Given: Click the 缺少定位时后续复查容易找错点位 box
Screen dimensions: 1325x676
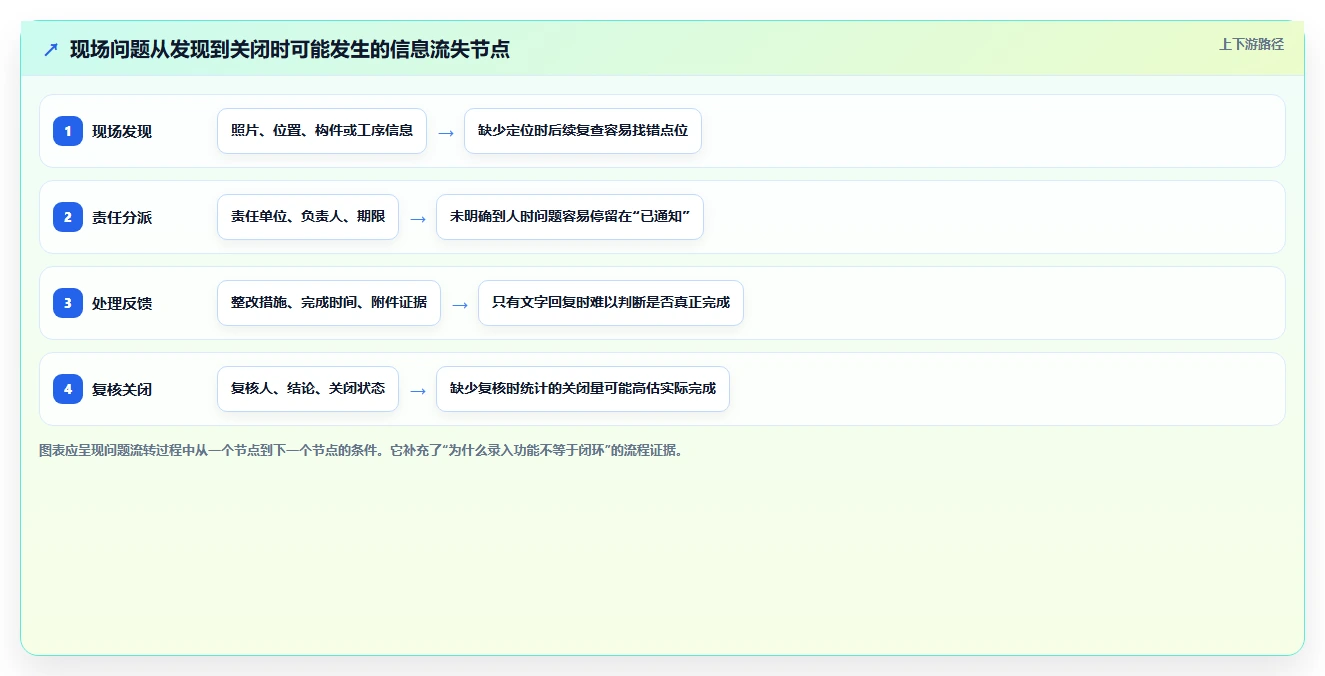Looking at the screenshot, I should click(x=583, y=131).
